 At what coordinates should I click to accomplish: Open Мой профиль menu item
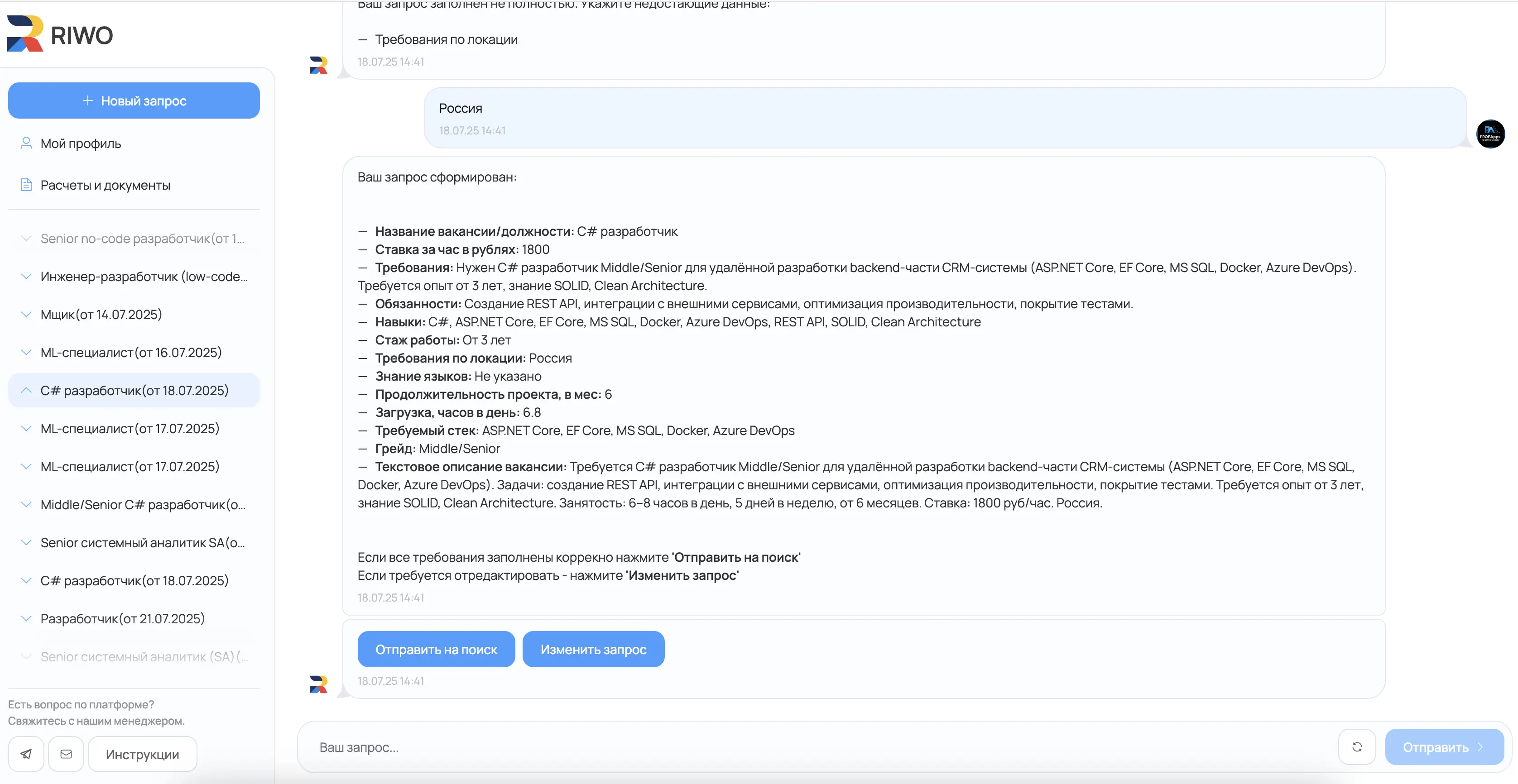click(x=81, y=143)
